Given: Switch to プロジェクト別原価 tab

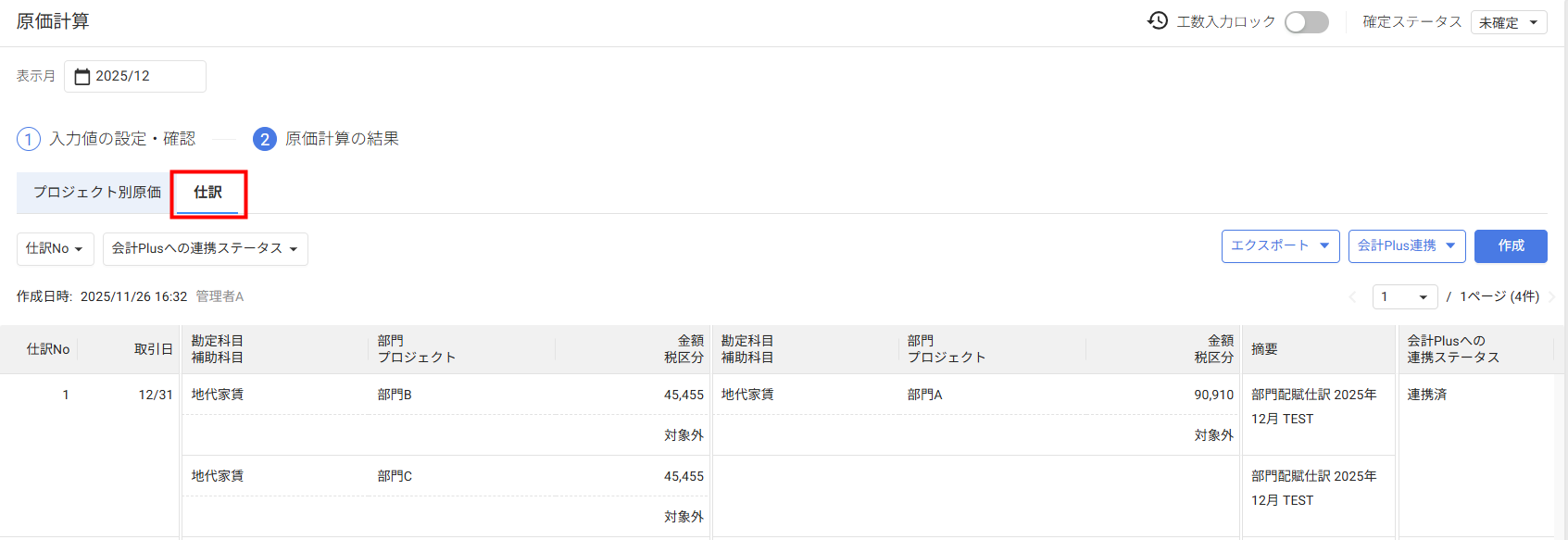Looking at the screenshot, I should point(97,192).
